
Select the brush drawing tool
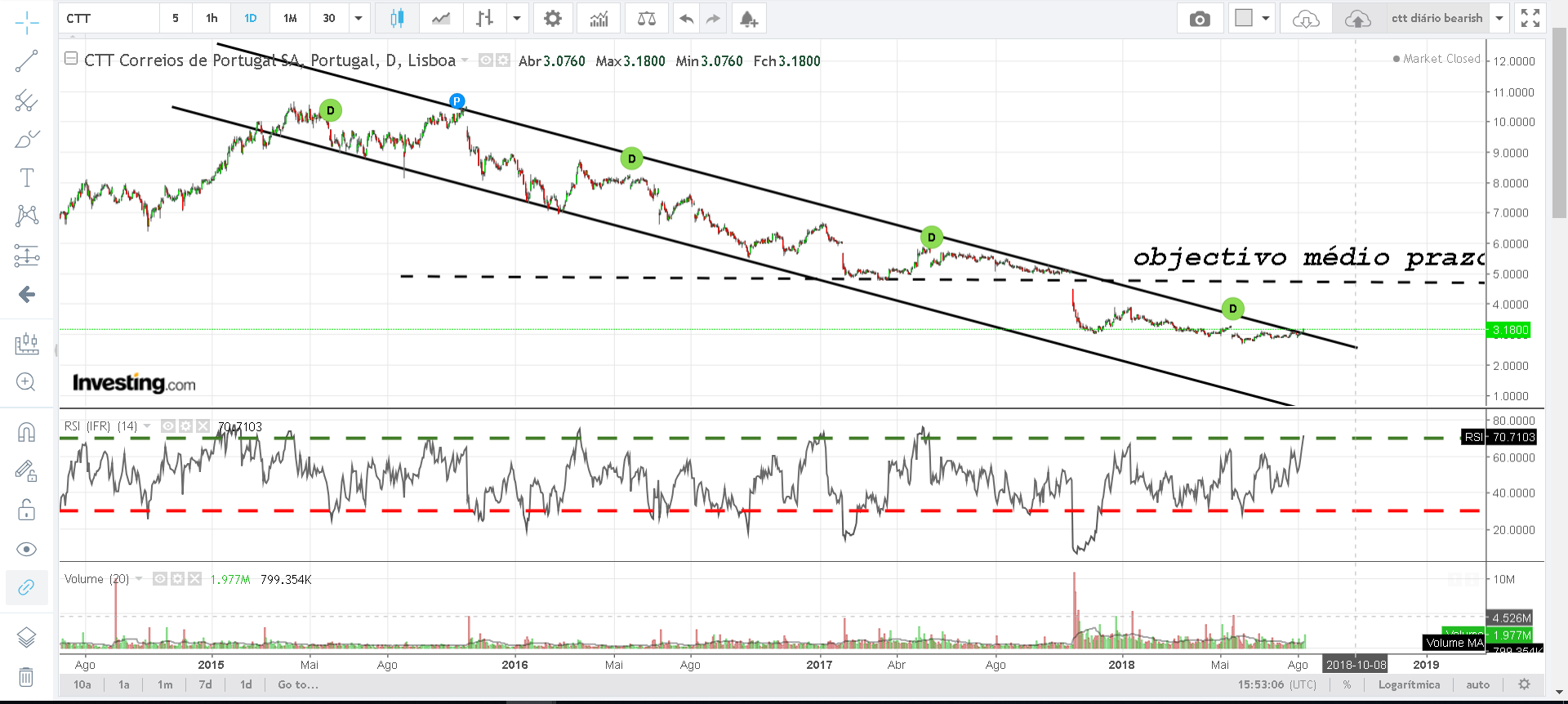point(27,139)
